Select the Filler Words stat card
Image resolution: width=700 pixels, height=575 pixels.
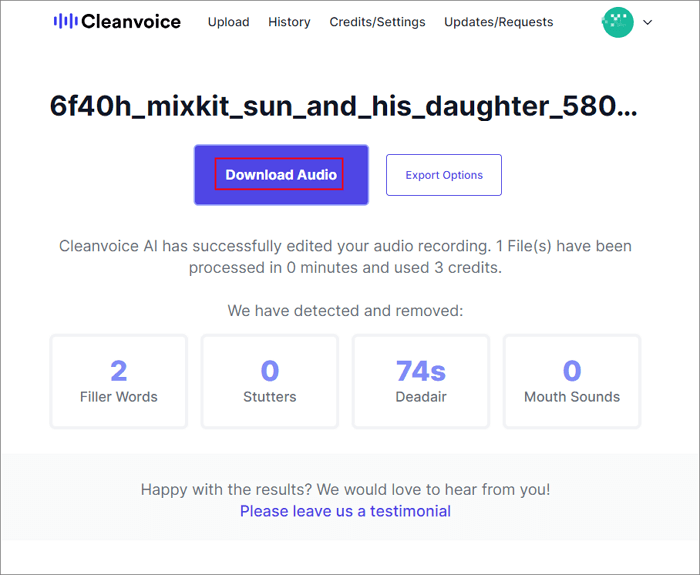[x=119, y=381]
